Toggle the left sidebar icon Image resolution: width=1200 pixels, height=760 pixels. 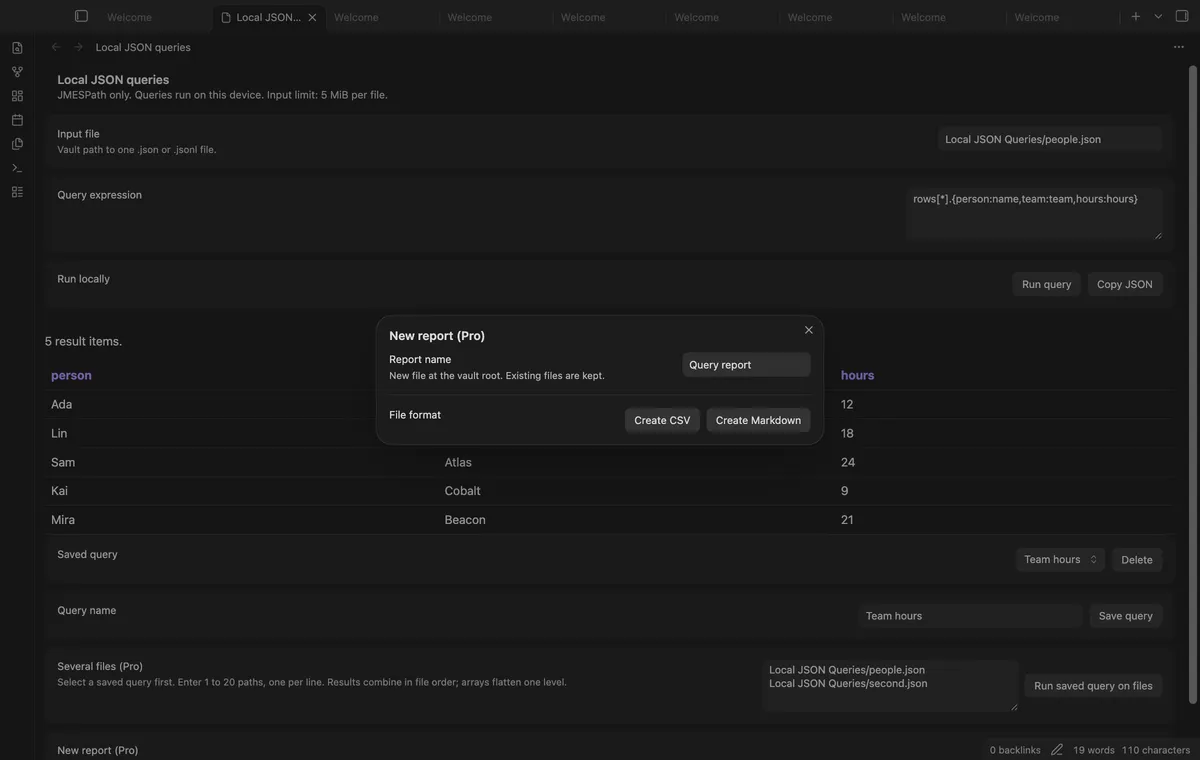click(x=81, y=16)
